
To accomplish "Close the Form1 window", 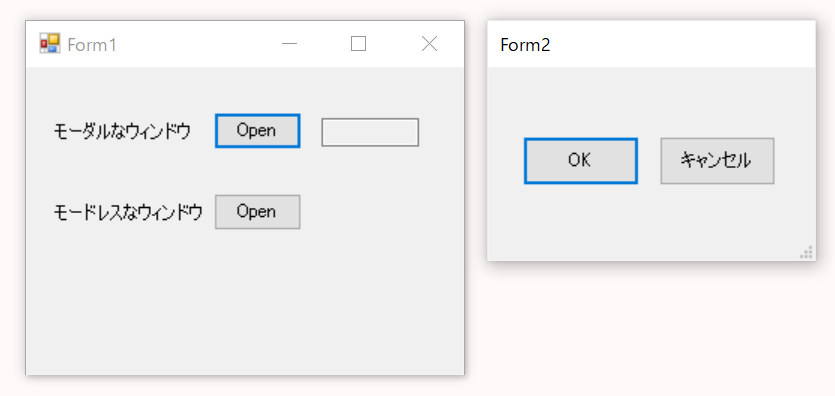I will [429, 44].
